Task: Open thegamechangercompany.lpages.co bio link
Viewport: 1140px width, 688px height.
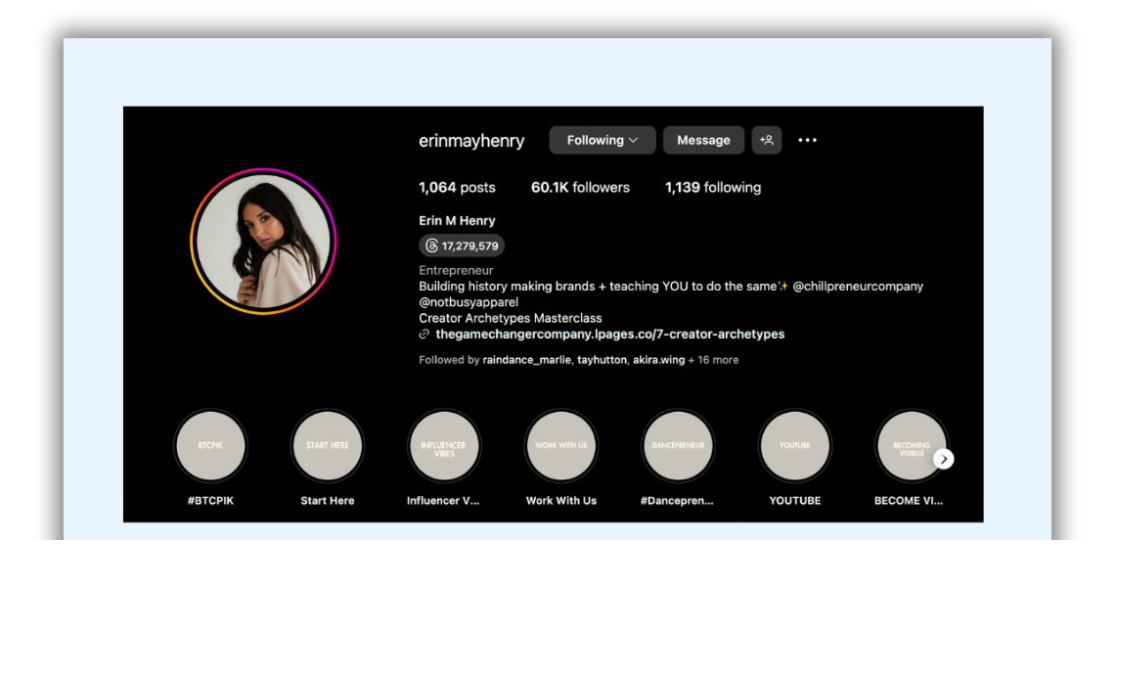Action: point(609,334)
